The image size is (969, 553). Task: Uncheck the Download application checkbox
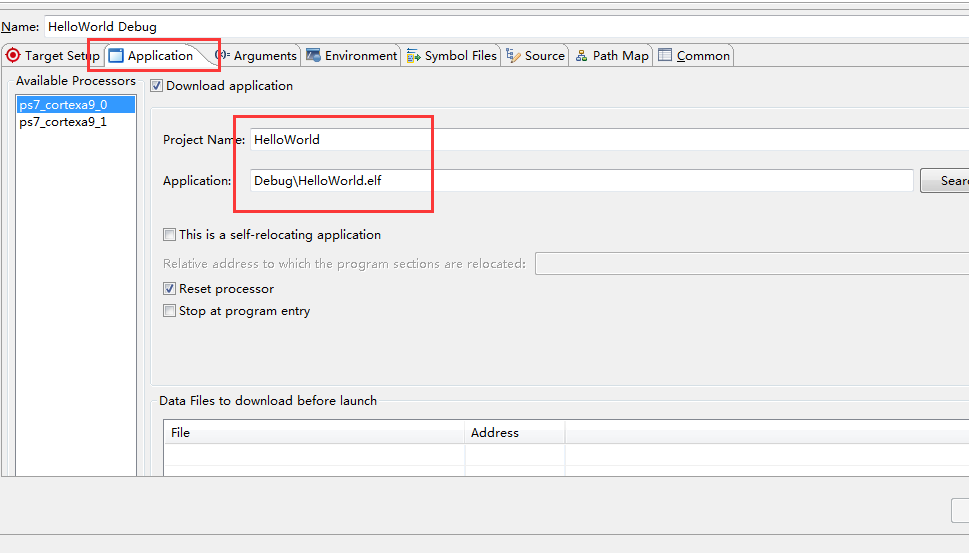[x=156, y=86]
